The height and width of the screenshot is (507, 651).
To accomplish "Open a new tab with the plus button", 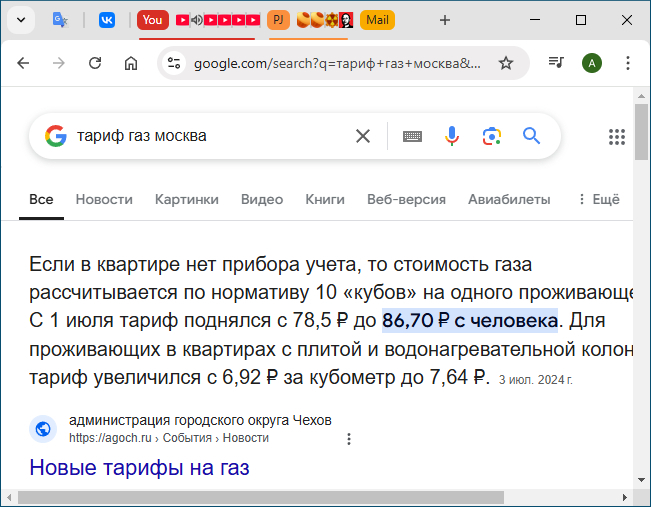I will point(445,20).
